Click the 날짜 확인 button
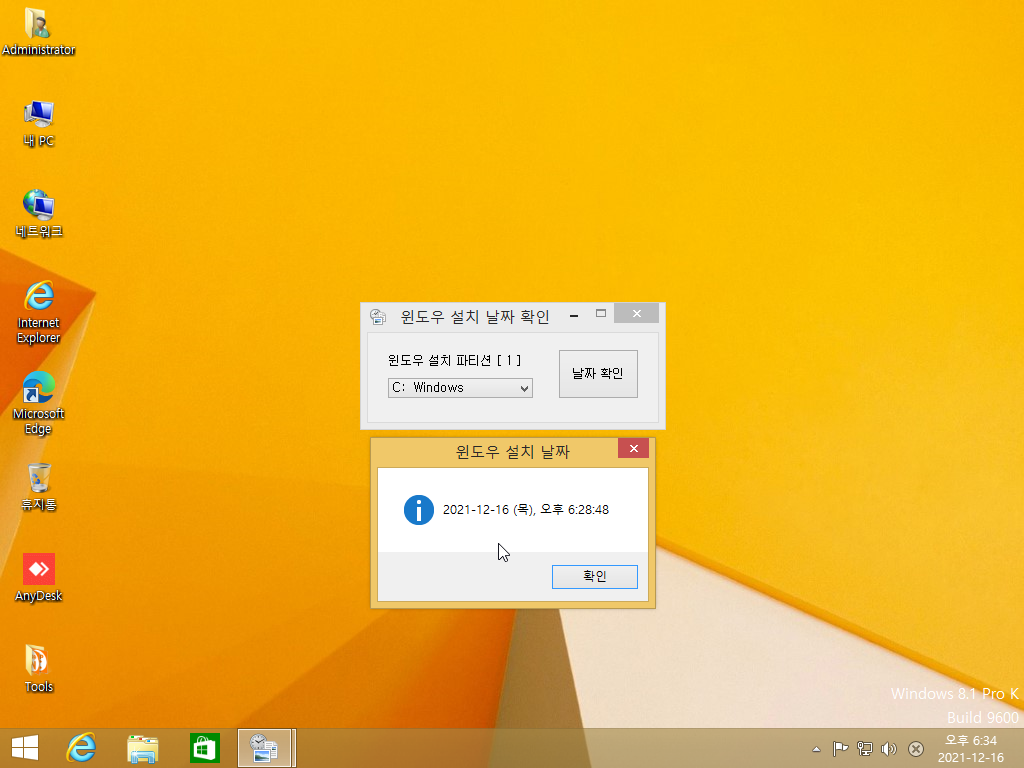Screen dimensions: 1024x768 [x=598, y=374]
